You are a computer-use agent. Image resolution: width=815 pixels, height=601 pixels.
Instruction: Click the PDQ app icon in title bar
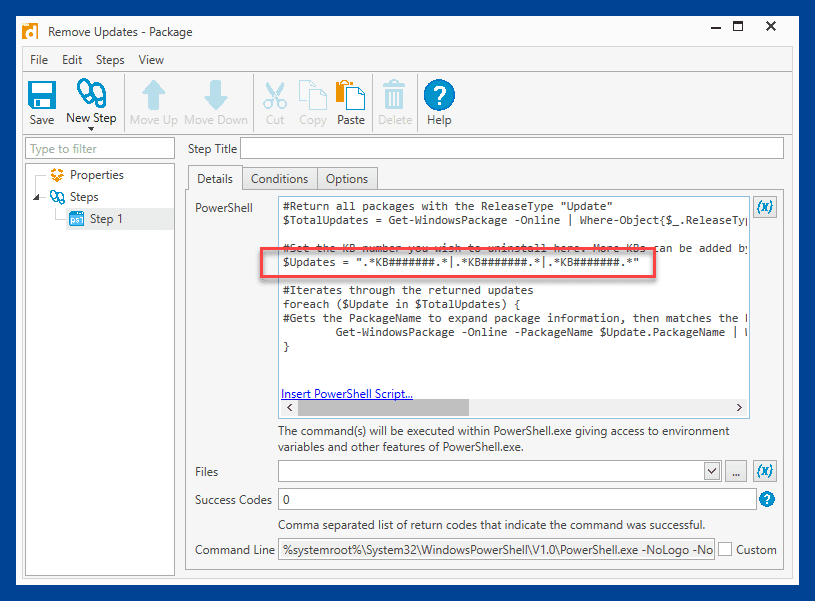[30, 31]
